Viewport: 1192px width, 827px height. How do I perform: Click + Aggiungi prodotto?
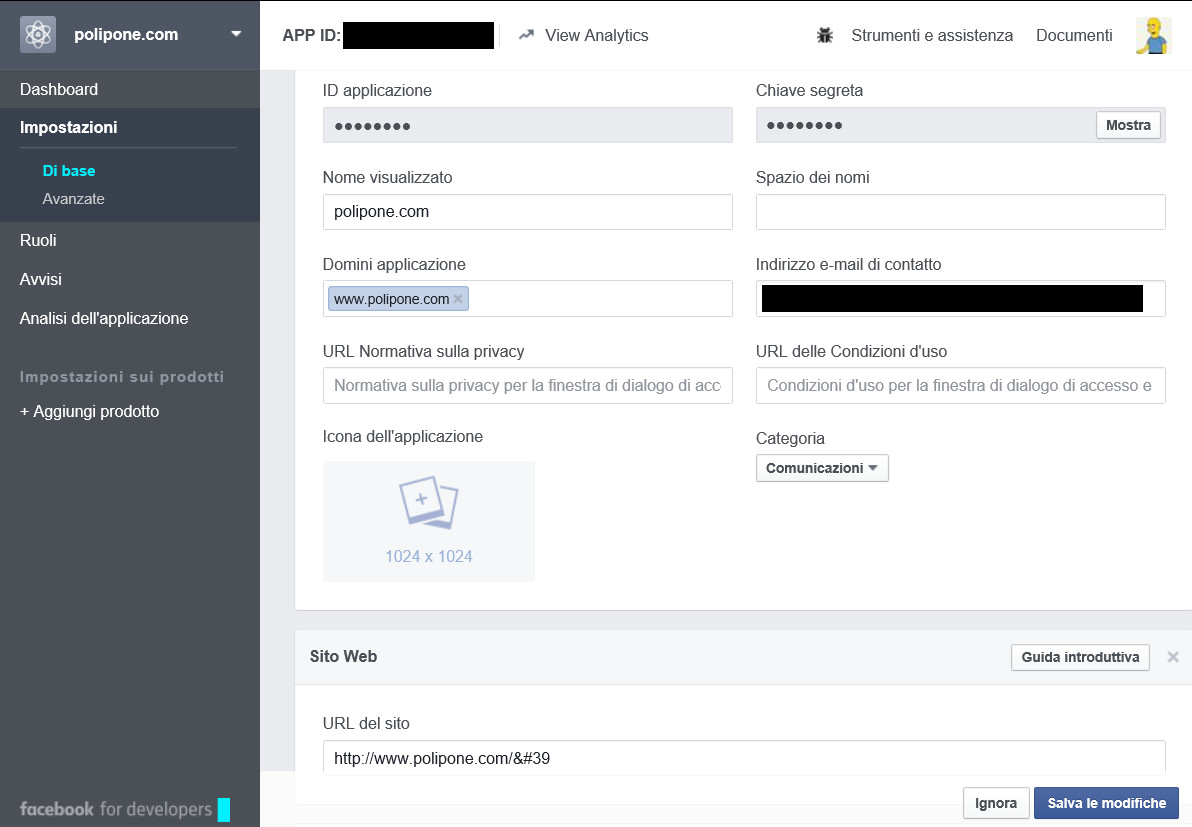(90, 411)
